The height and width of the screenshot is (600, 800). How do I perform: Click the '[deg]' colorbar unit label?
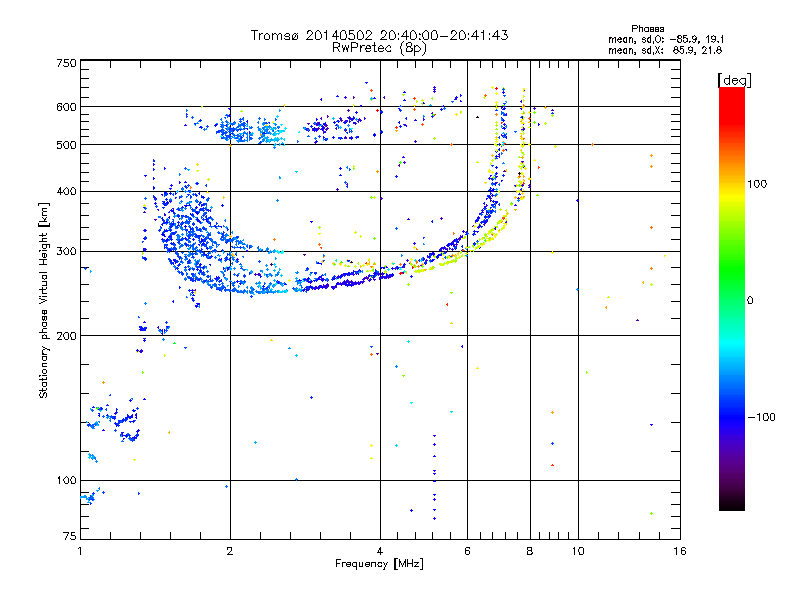[734, 81]
